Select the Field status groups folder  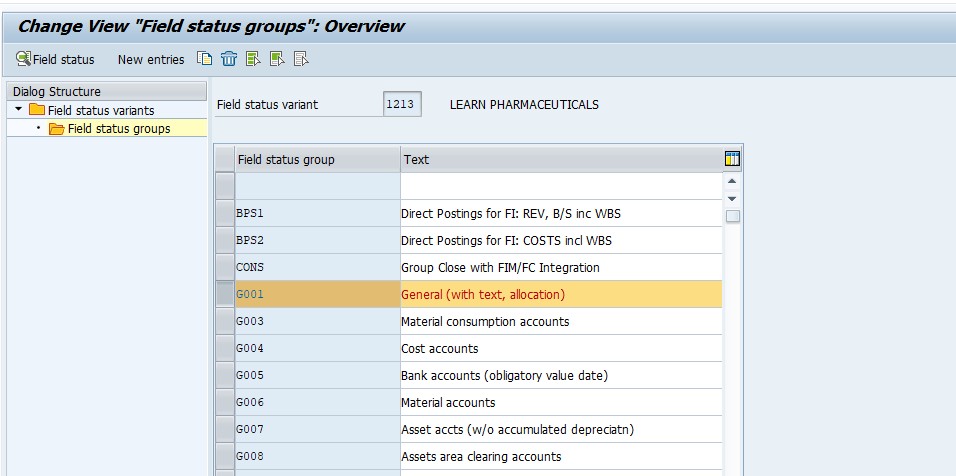[x=119, y=129]
